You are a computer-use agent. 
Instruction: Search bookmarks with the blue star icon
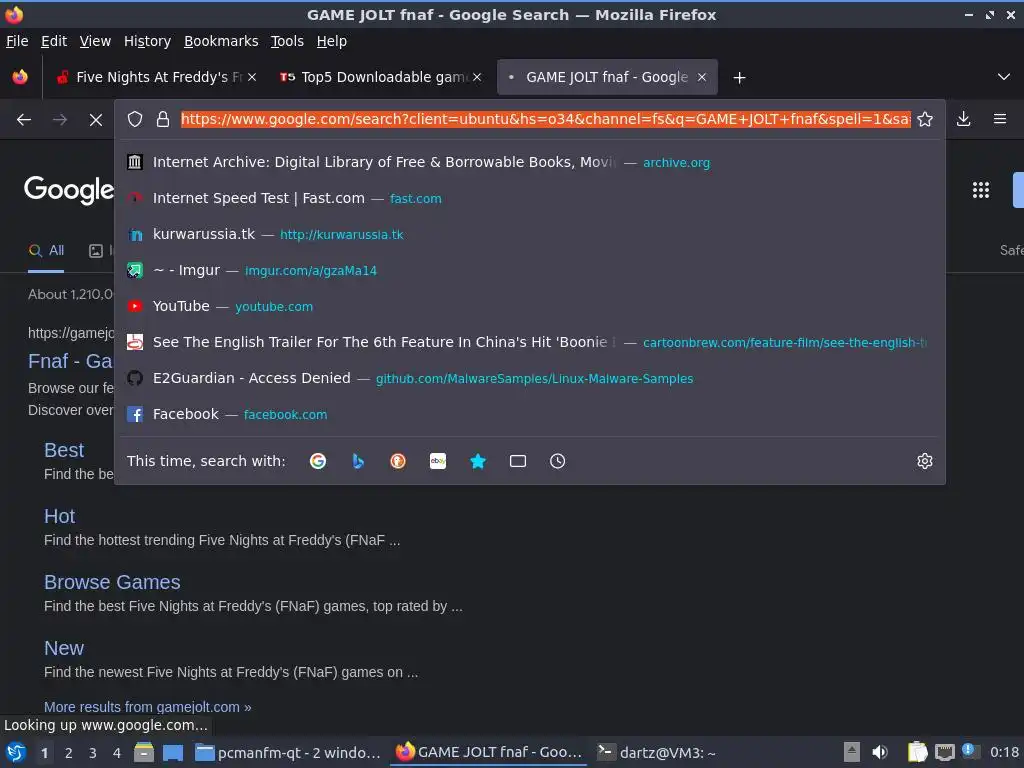(478, 461)
